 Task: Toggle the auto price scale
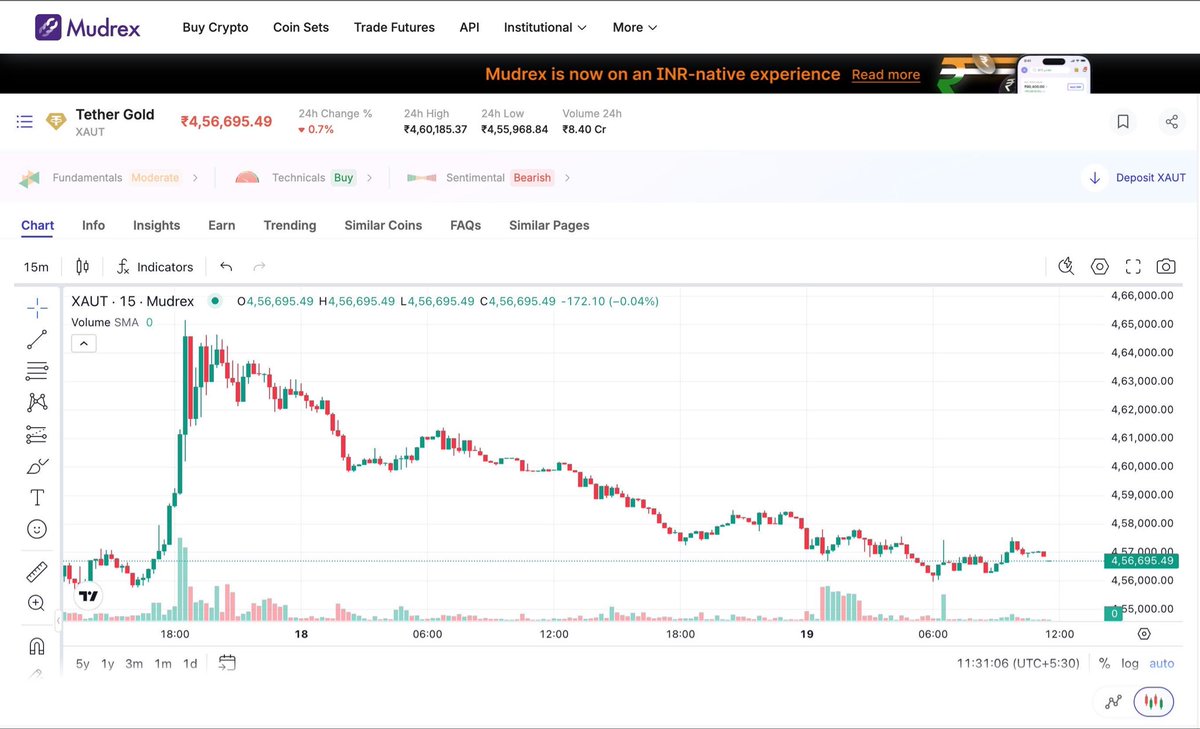pos(1162,663)
